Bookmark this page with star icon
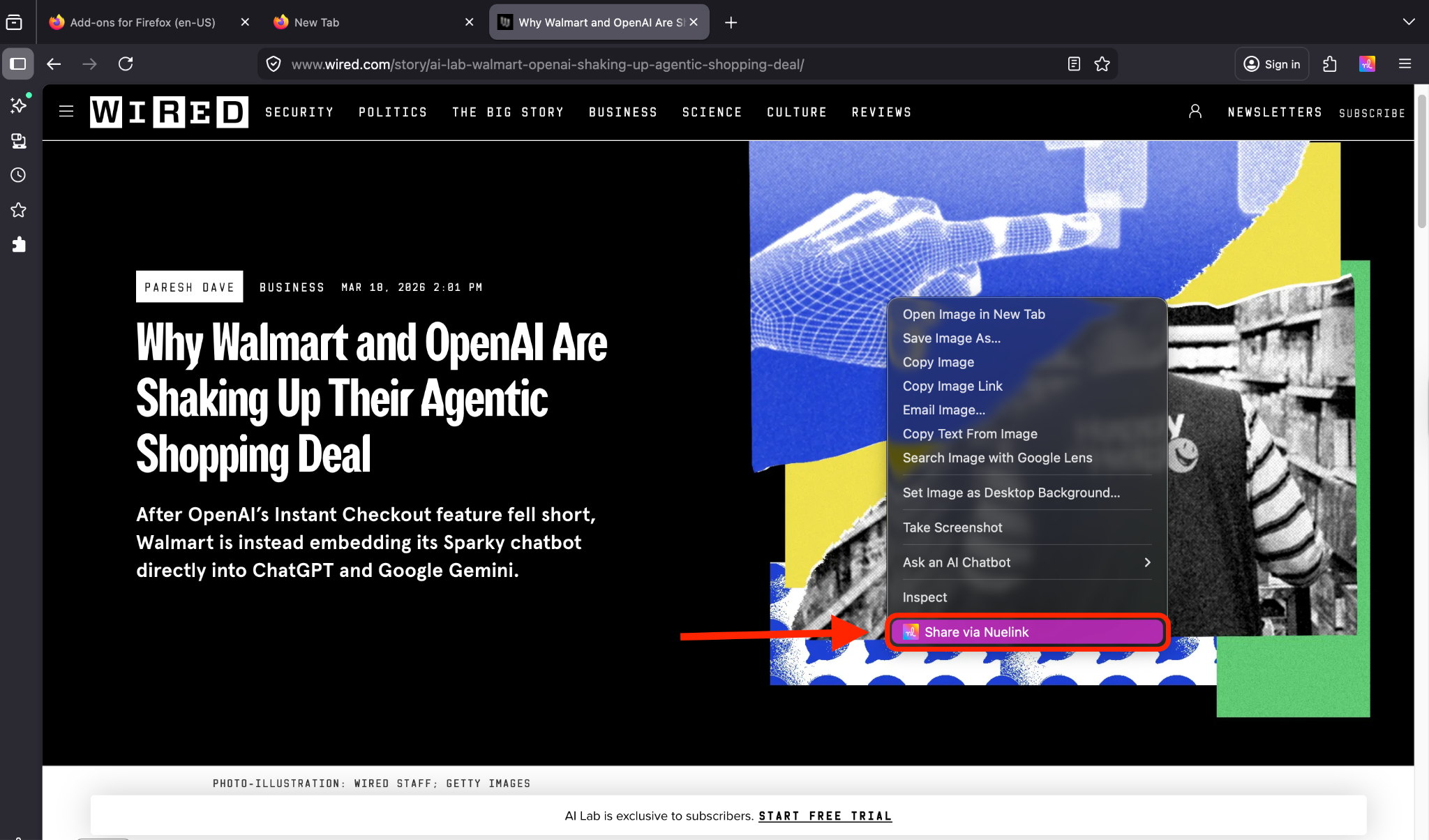The width and height of the screenshot is (1429, 840). click(1102, 64)
